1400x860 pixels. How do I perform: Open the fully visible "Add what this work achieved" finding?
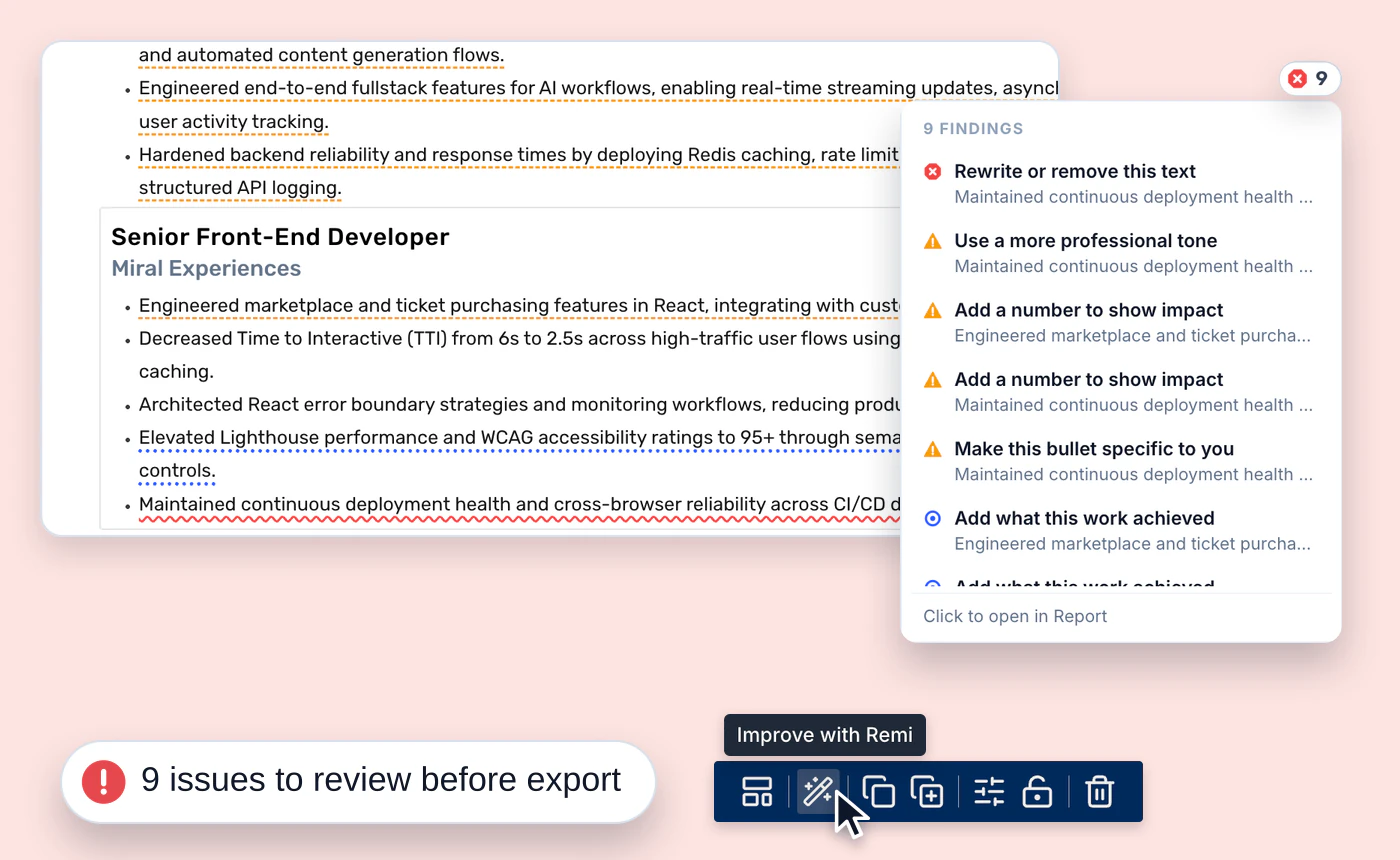click(x=1120, y=530)
